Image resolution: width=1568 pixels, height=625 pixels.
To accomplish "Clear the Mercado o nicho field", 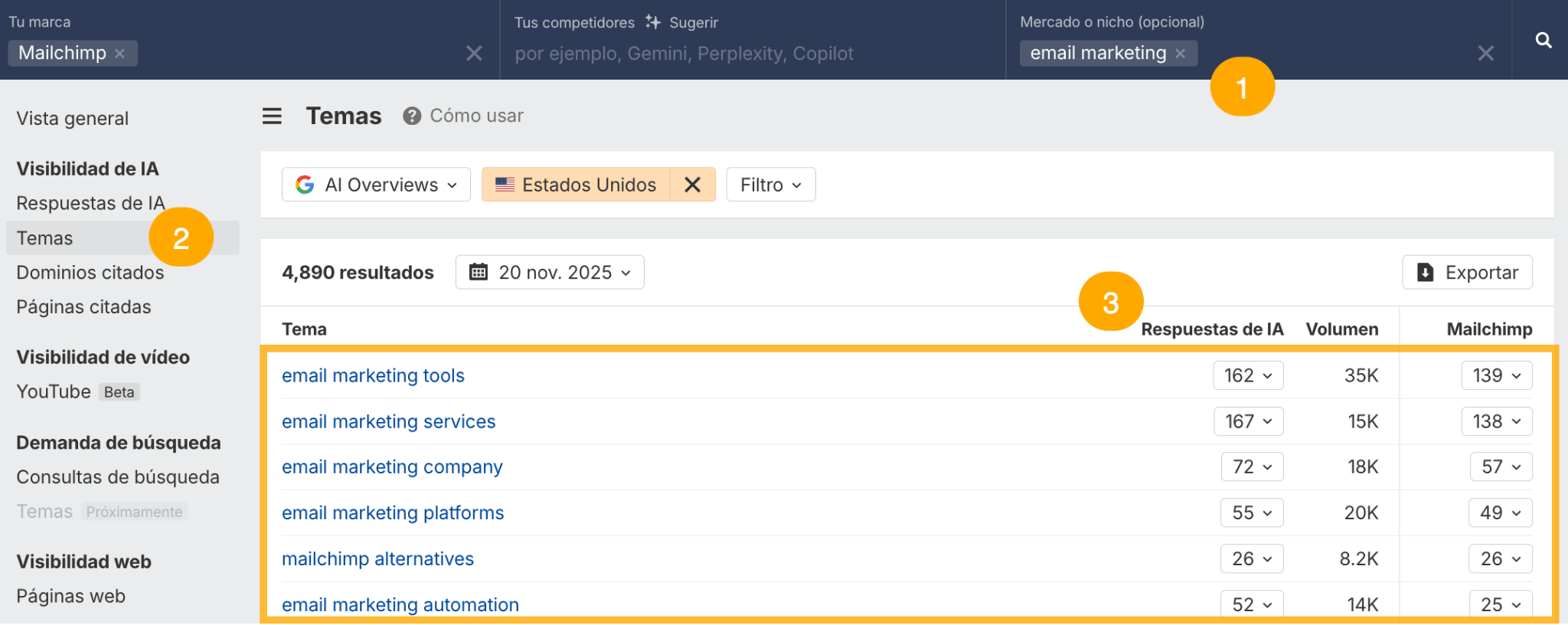I will [1485, 54].
